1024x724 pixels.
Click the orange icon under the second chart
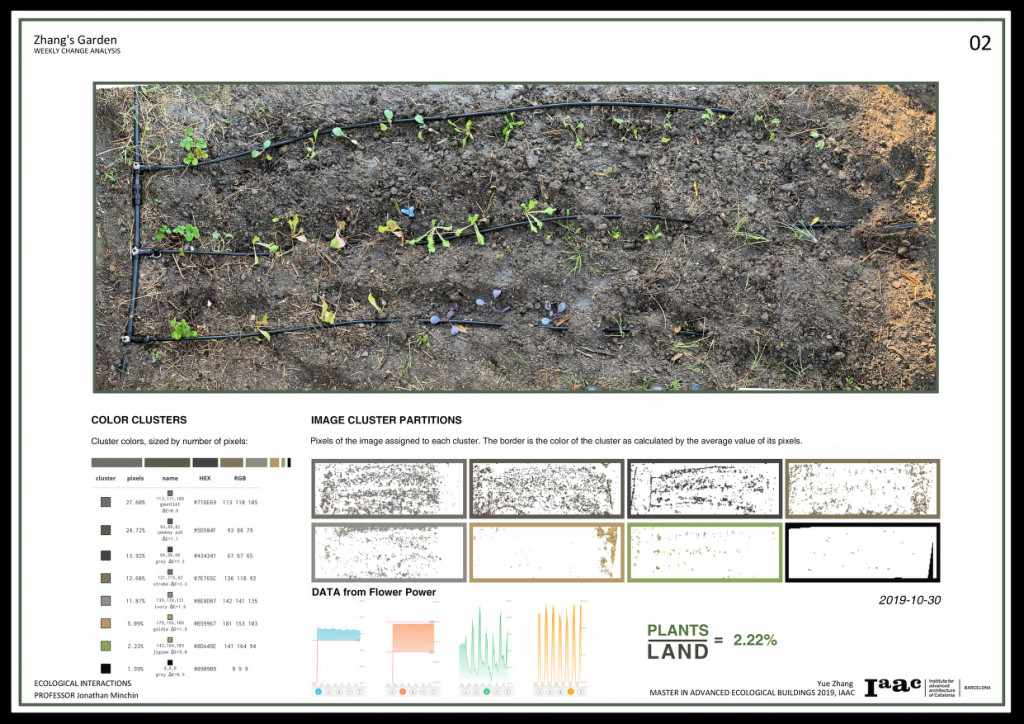[402, 691]
